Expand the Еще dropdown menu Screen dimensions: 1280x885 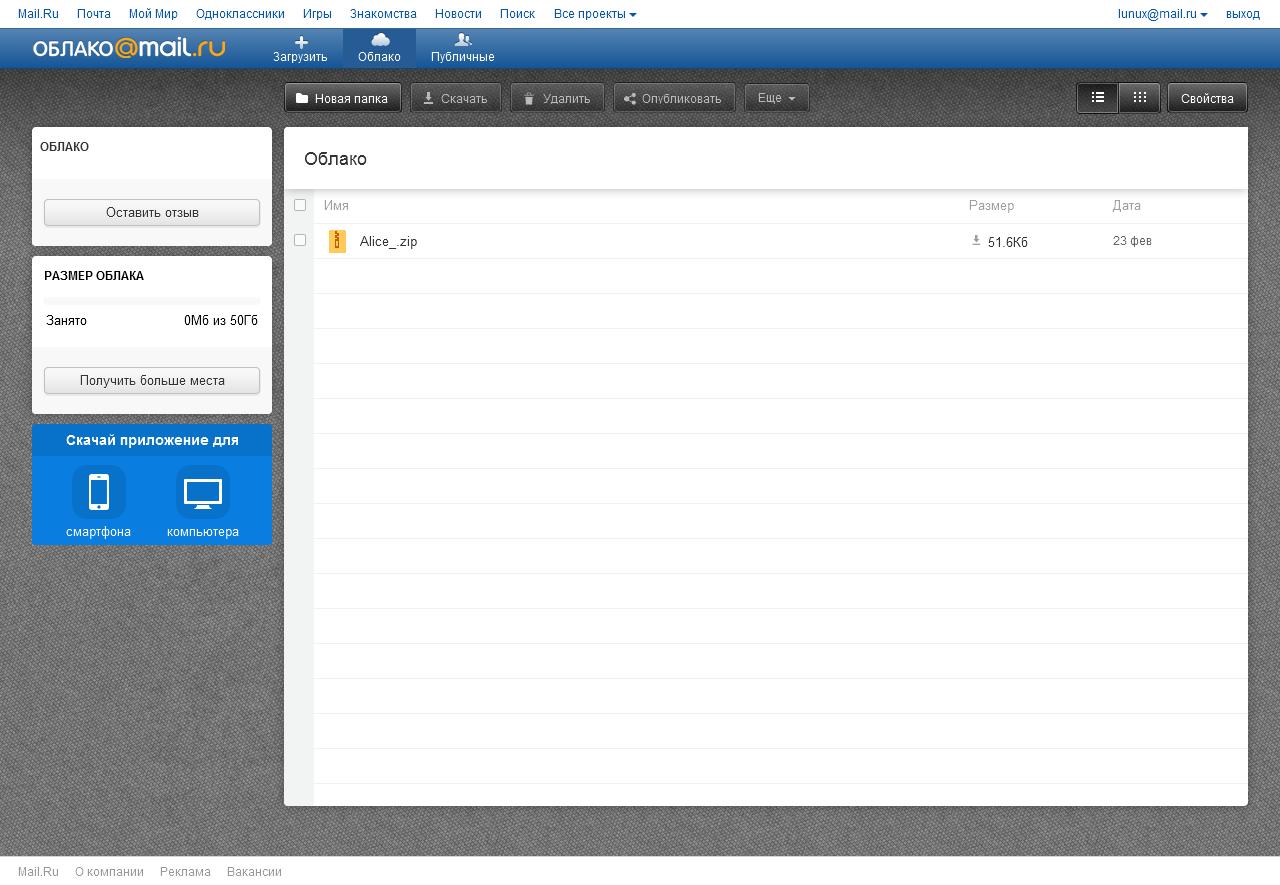coord(776,98)
